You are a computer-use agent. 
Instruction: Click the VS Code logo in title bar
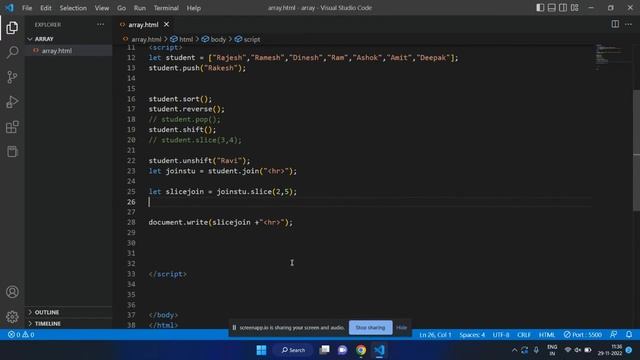[9, 8]
